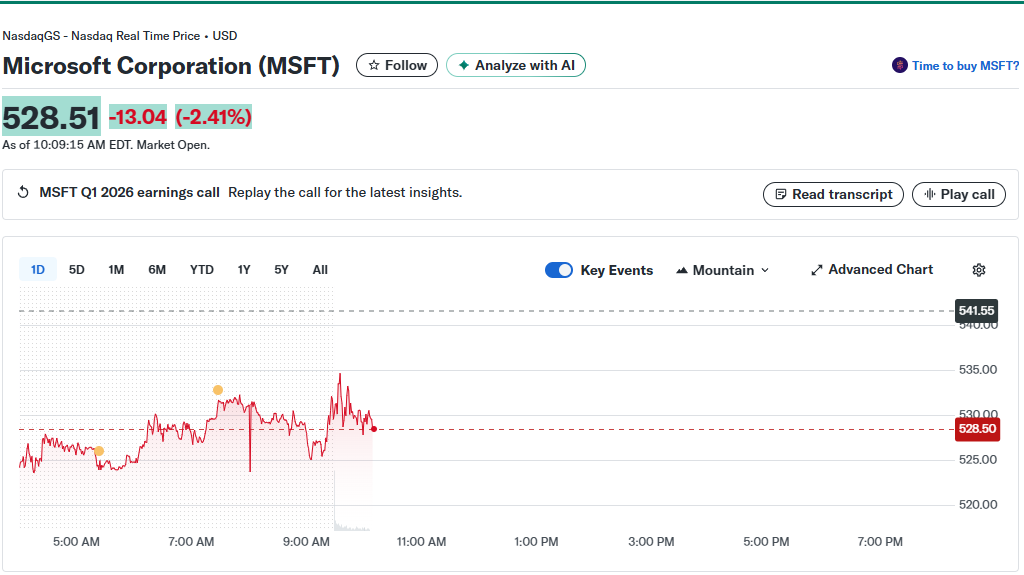1024x575 pixels.
Task: Click the red 528.50 current price label
Action: (977, 429)
